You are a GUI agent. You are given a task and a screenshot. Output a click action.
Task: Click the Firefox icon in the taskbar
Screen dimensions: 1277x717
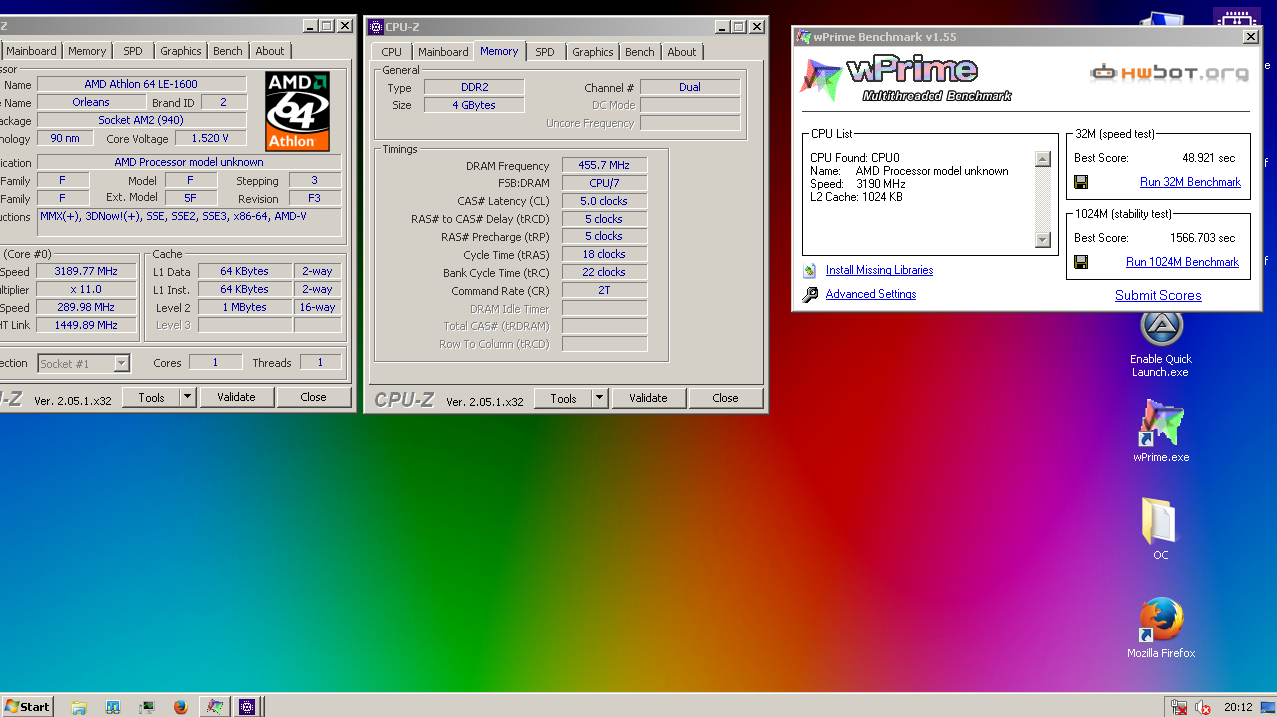180,706
